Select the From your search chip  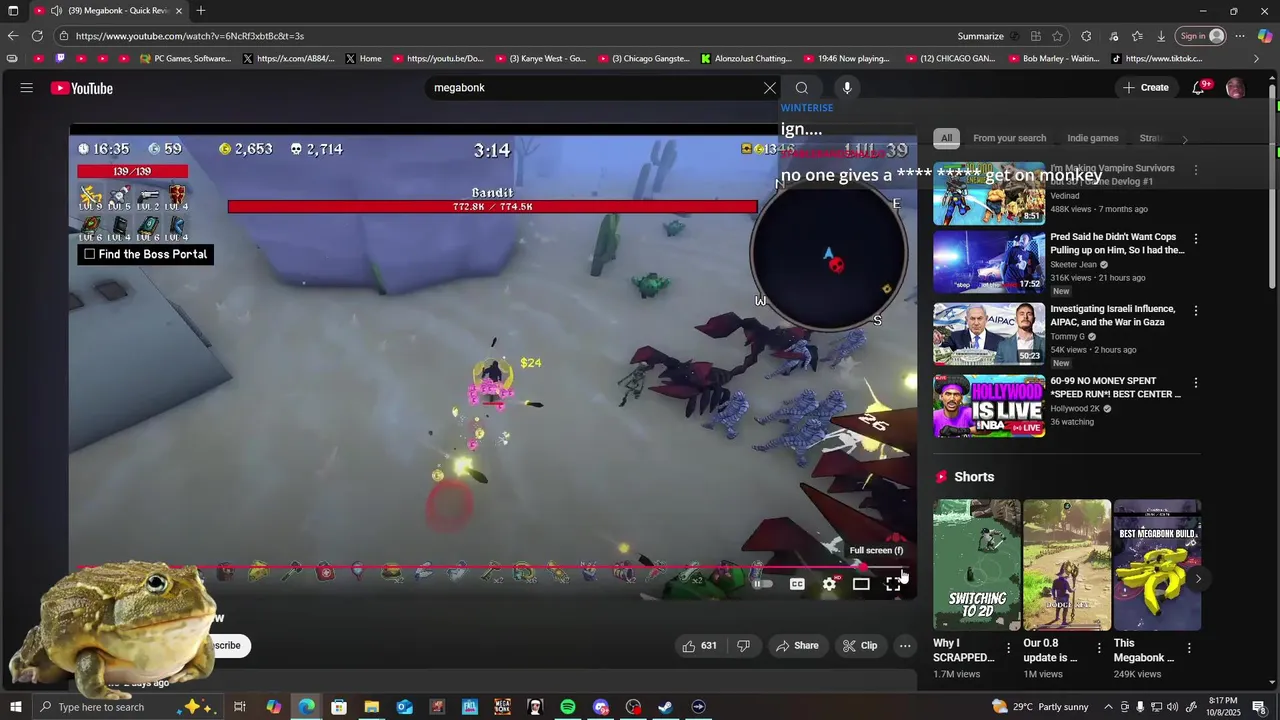pyautogui.click(x=1009, y=138)
